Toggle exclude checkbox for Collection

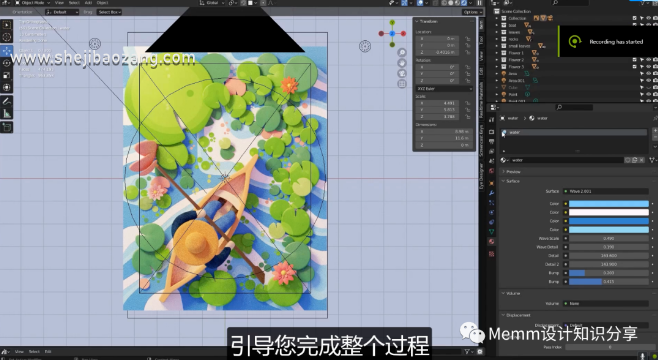(634, 18)
